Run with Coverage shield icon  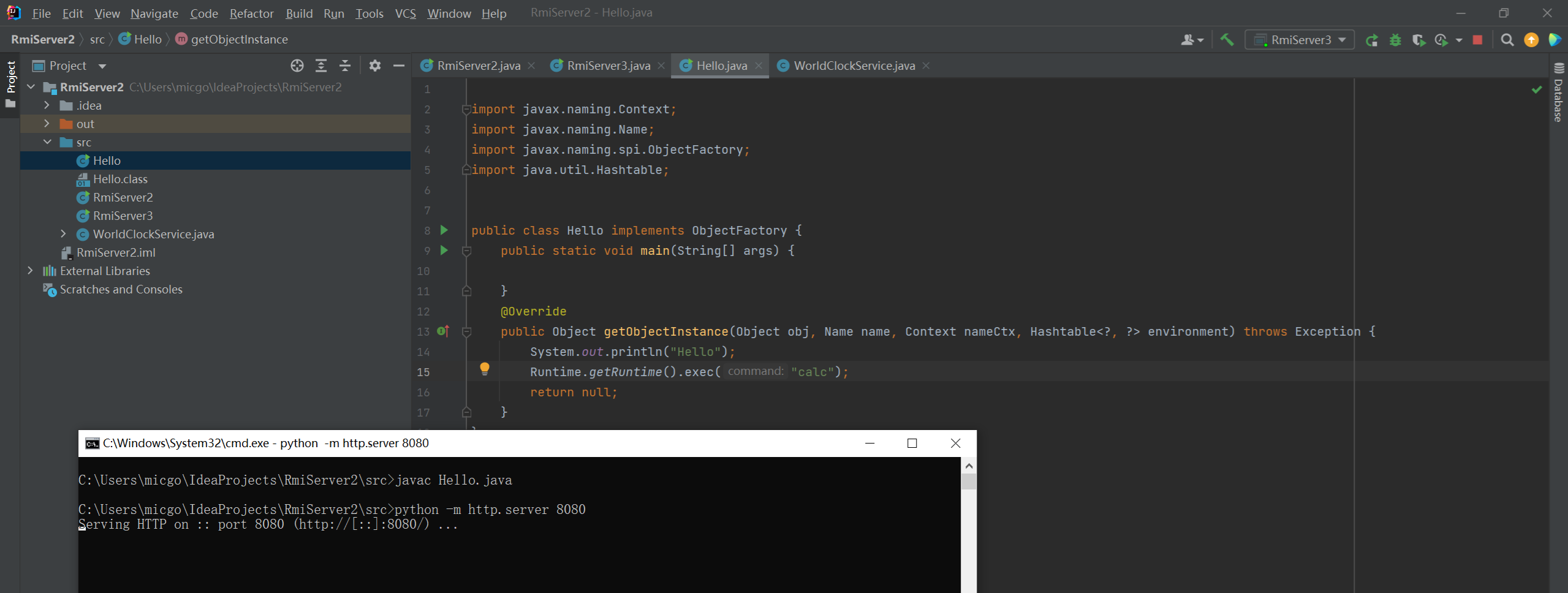click(x=1418, y=40)
